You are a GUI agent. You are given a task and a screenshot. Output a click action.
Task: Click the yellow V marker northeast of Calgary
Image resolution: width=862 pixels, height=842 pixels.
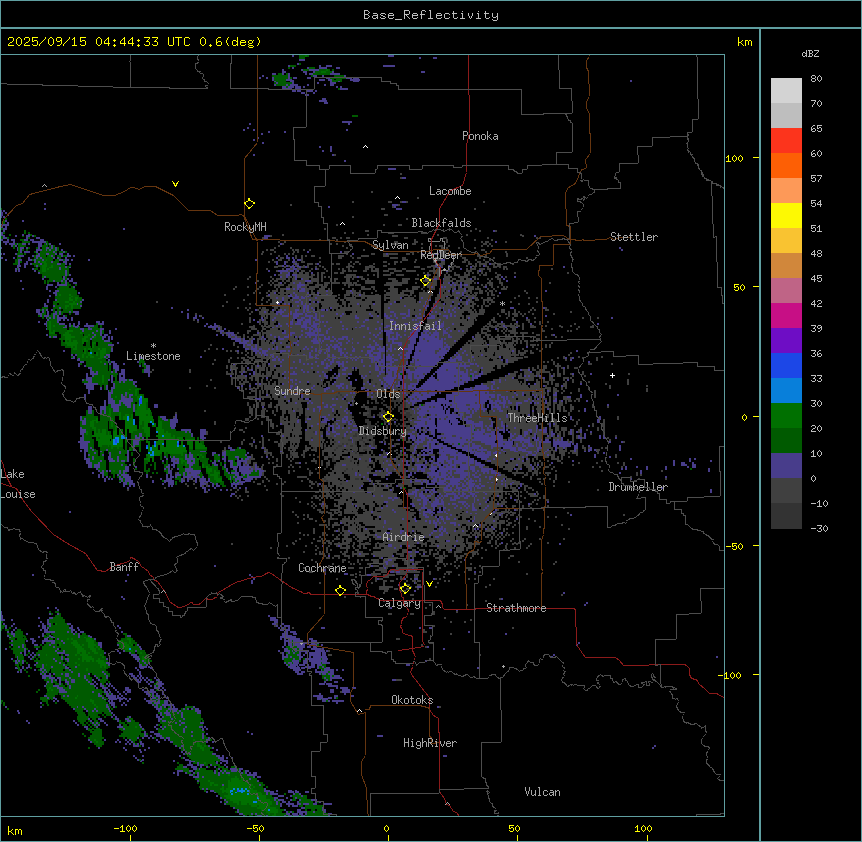pos(429,584)
